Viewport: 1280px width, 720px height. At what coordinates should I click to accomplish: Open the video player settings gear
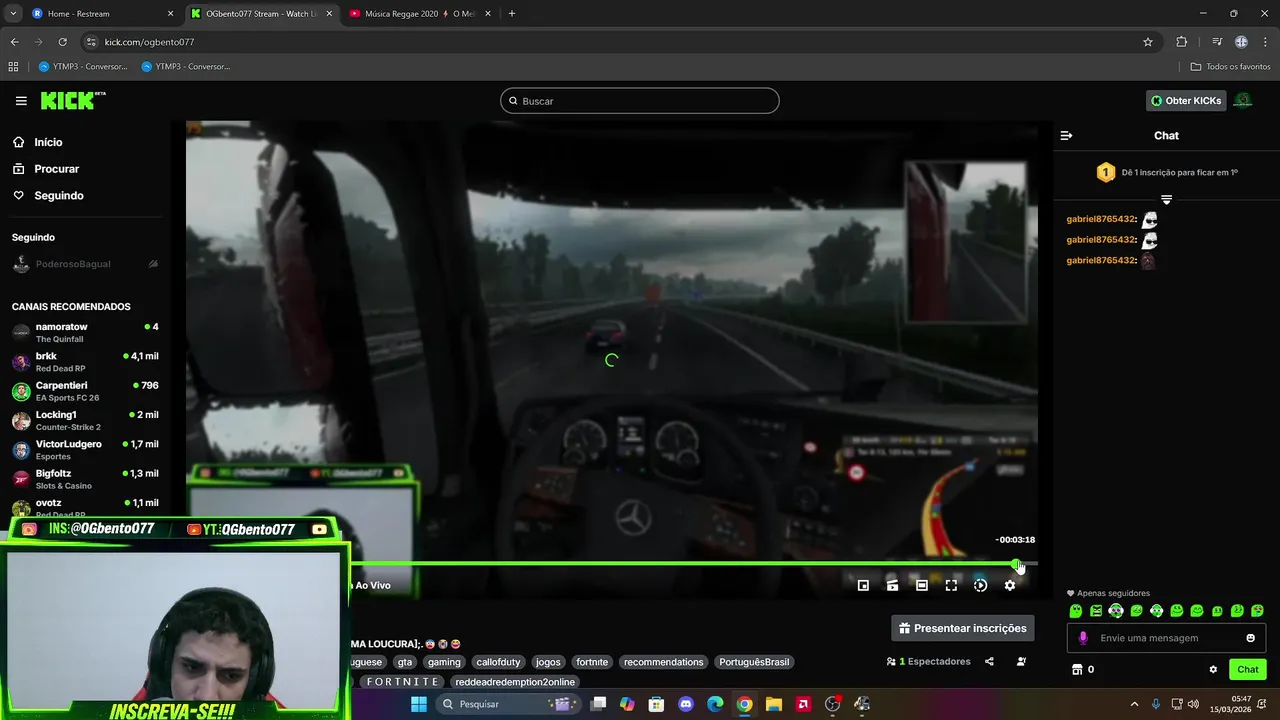point(1010,586)
